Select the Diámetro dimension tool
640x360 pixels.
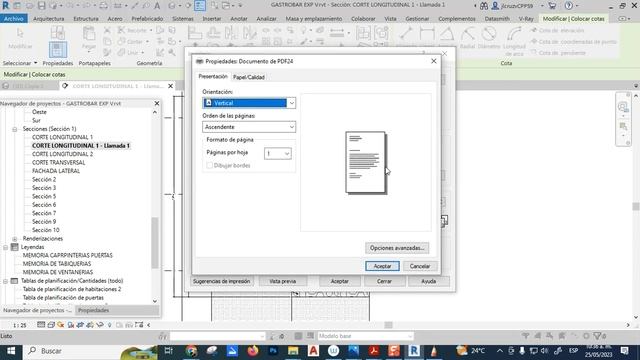pyautogui.click(x=489, y=38)
